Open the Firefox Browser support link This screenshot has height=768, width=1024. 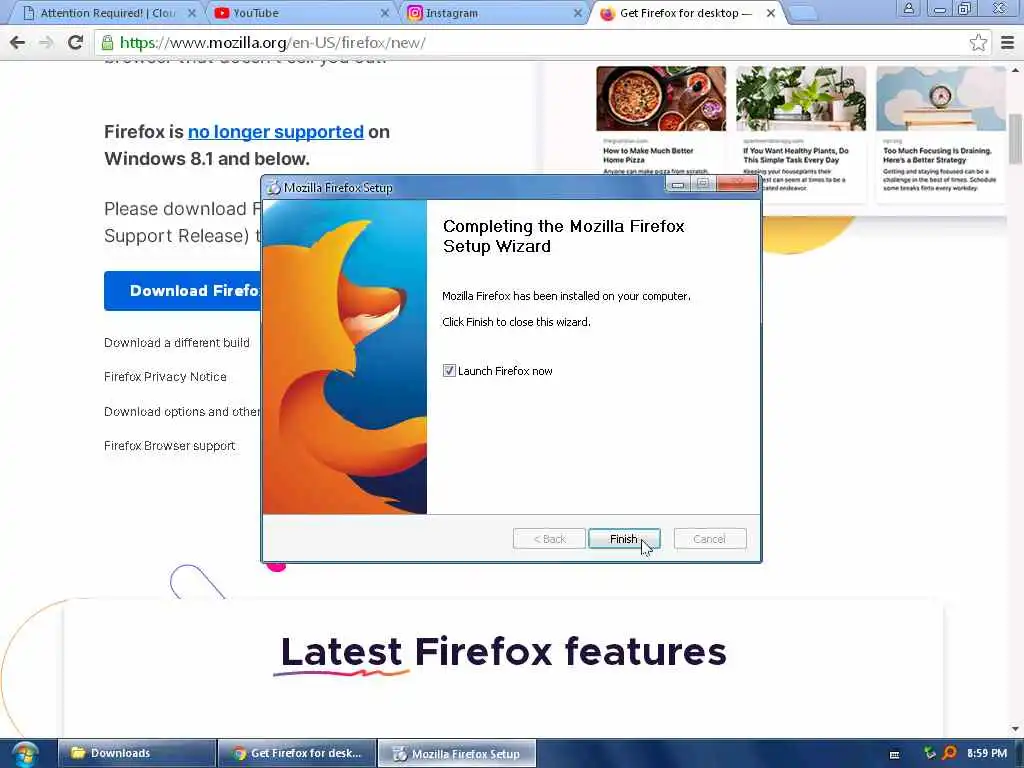(169, 445)
